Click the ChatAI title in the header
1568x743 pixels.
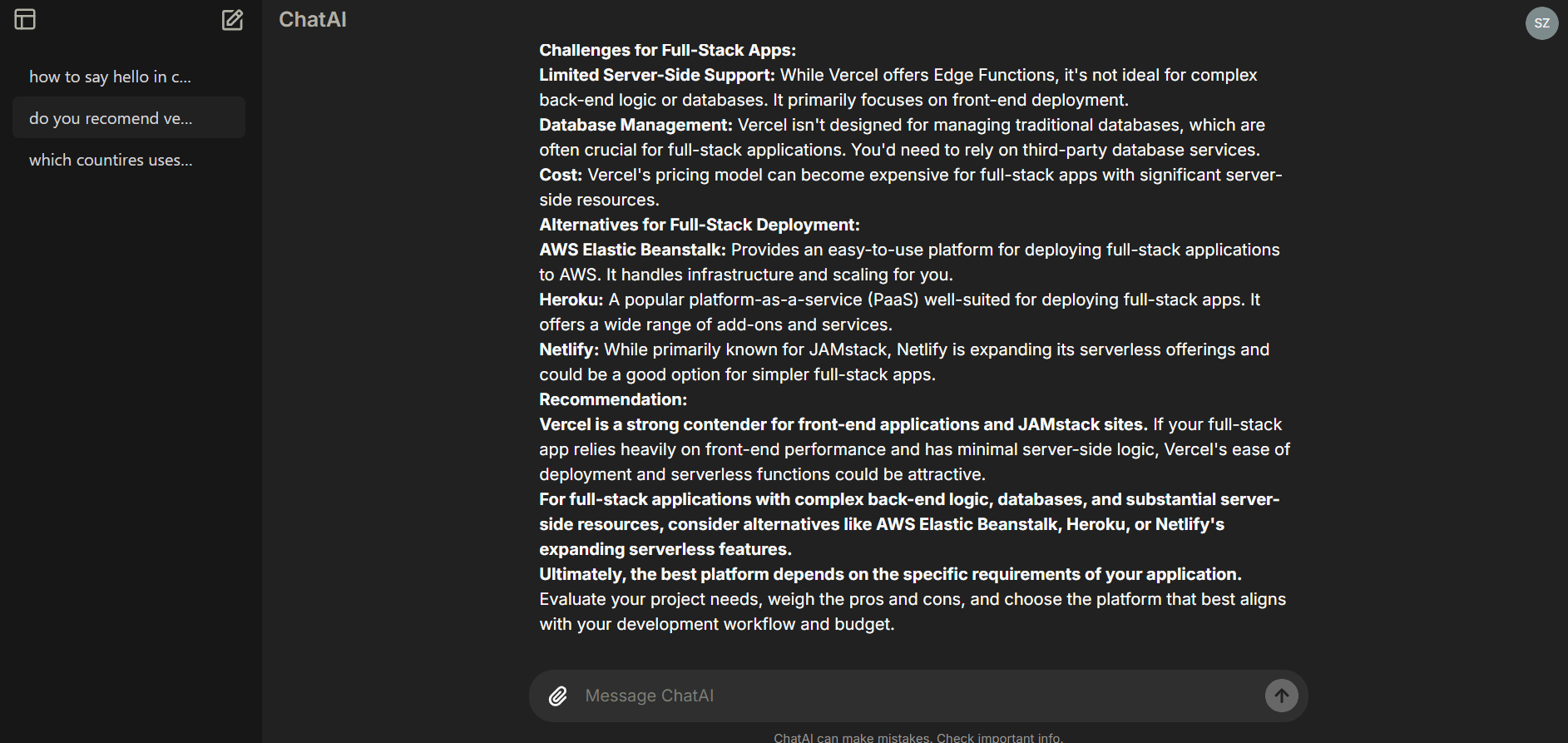312,20
